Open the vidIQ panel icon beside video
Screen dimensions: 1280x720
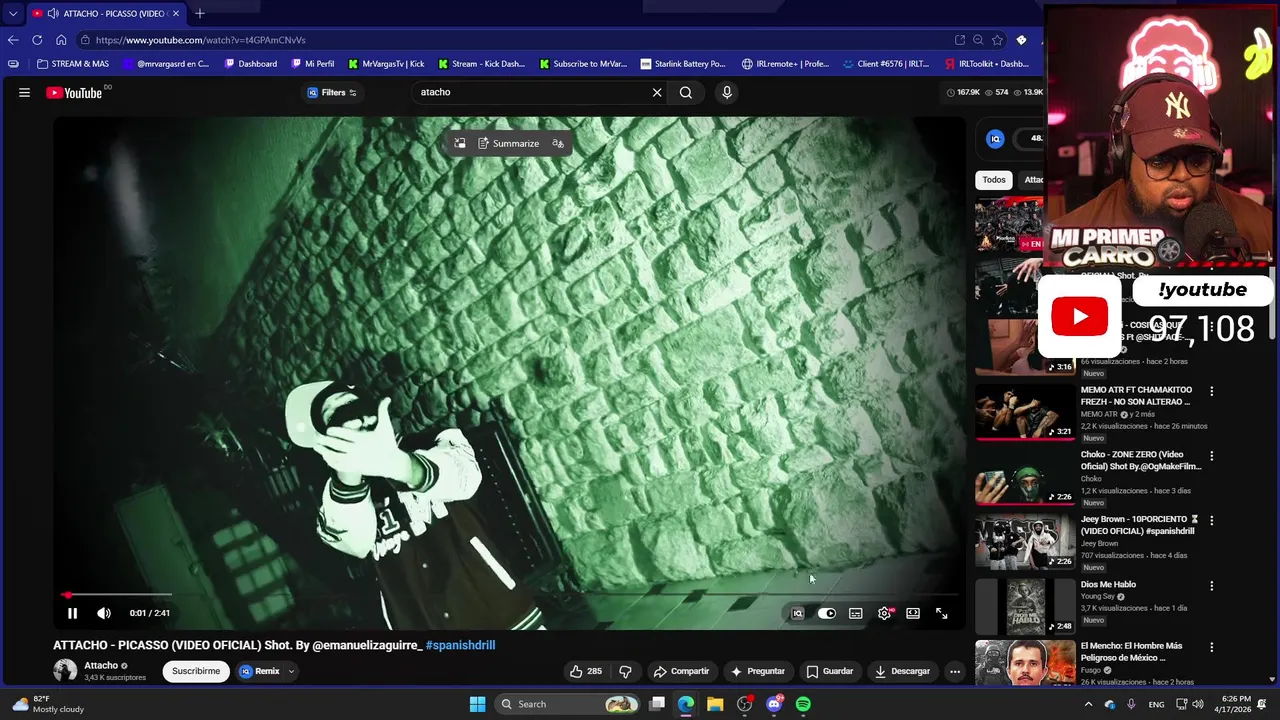tap(995, 139)
